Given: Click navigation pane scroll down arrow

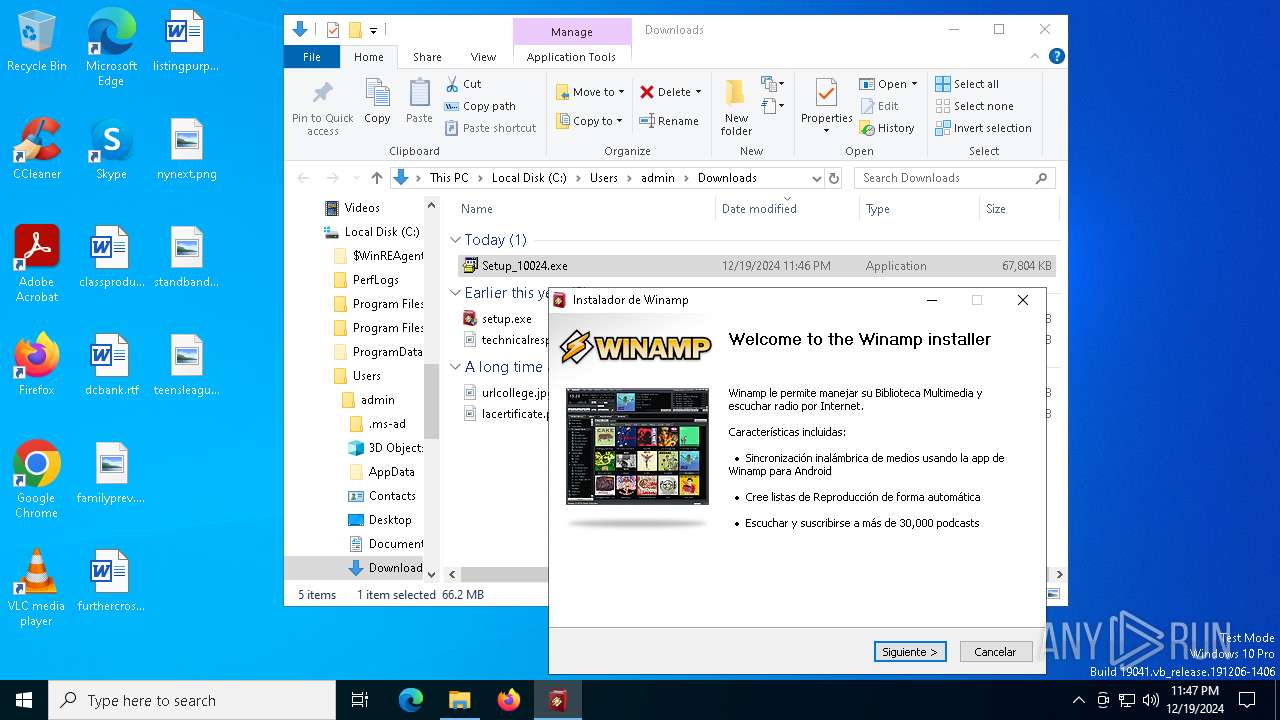Looking at the screenshot, I should click(x=432, y=574).
